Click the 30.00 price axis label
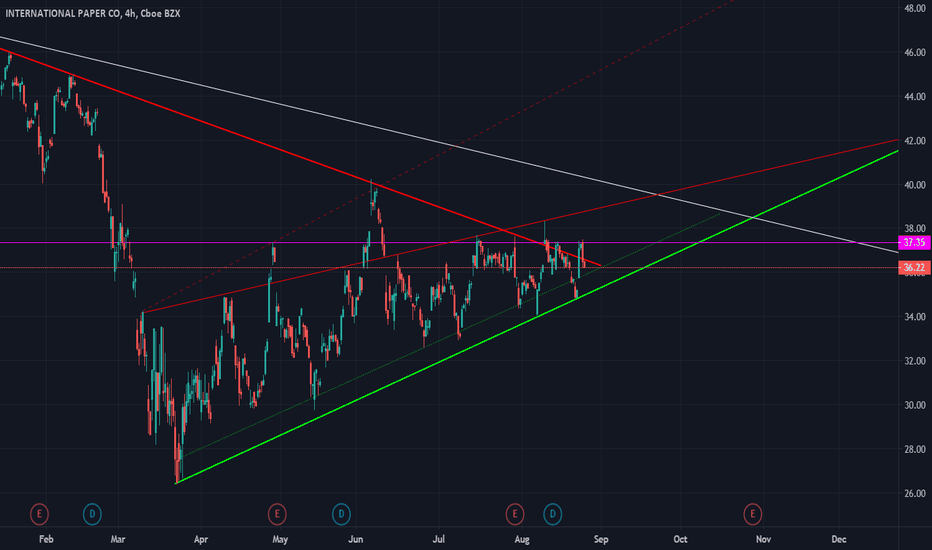Screen dimensions: 932x550 (915, 405)
